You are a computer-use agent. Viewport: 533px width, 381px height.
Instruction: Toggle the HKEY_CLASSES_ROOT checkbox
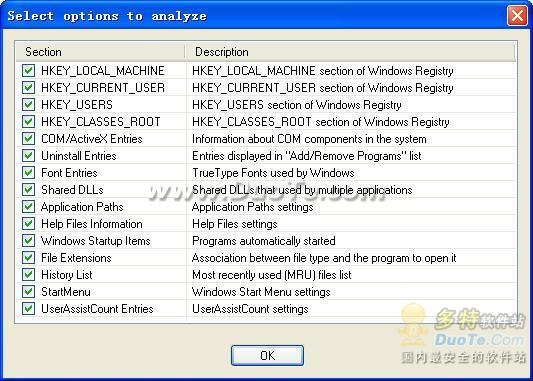(29, 122)
